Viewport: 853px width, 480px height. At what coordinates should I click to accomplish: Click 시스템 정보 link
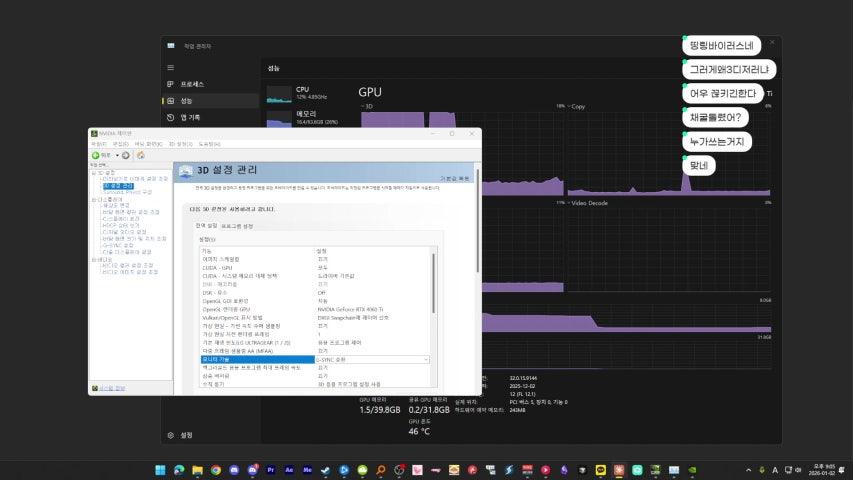112,388
